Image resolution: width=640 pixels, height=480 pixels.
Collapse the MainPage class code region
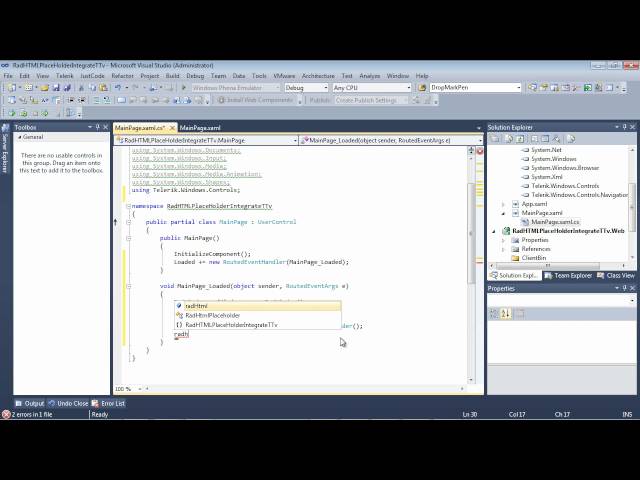pyautogui.click(x=128, y=222)
